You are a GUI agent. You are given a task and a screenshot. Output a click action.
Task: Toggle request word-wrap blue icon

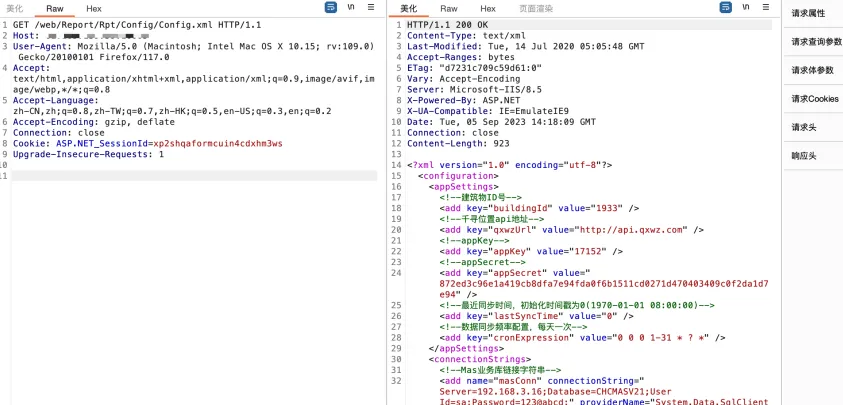[x=331, y=7]
